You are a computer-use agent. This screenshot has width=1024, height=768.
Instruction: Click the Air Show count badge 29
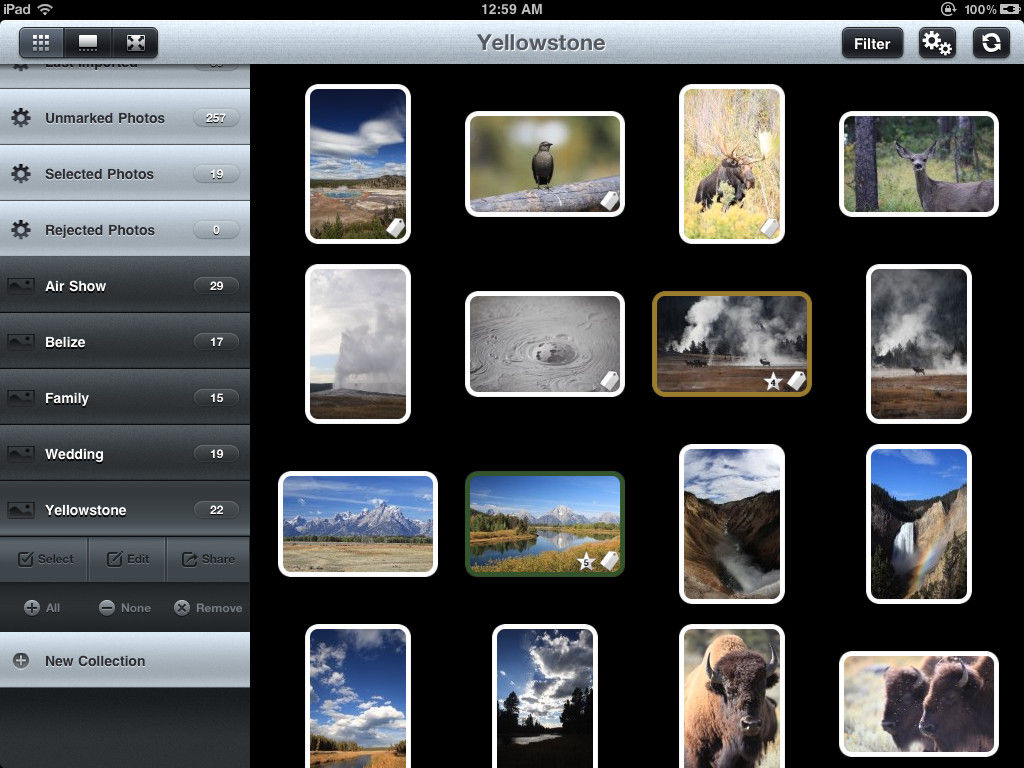click(216, 285)
